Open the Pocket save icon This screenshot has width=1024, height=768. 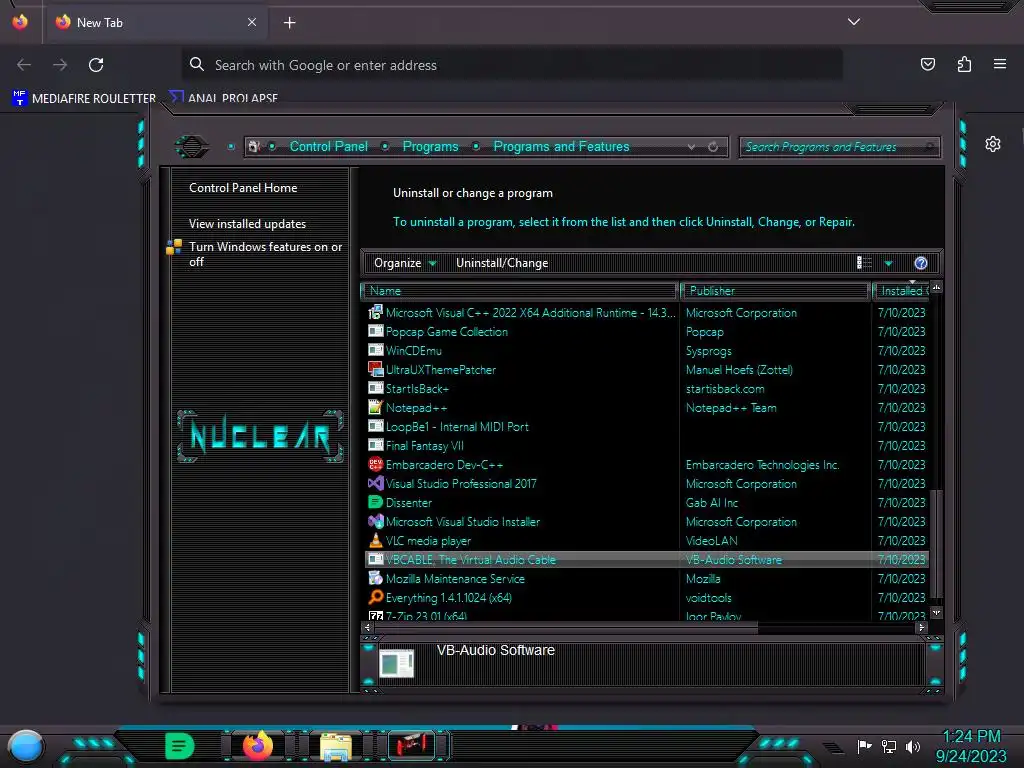click(927, 64)
